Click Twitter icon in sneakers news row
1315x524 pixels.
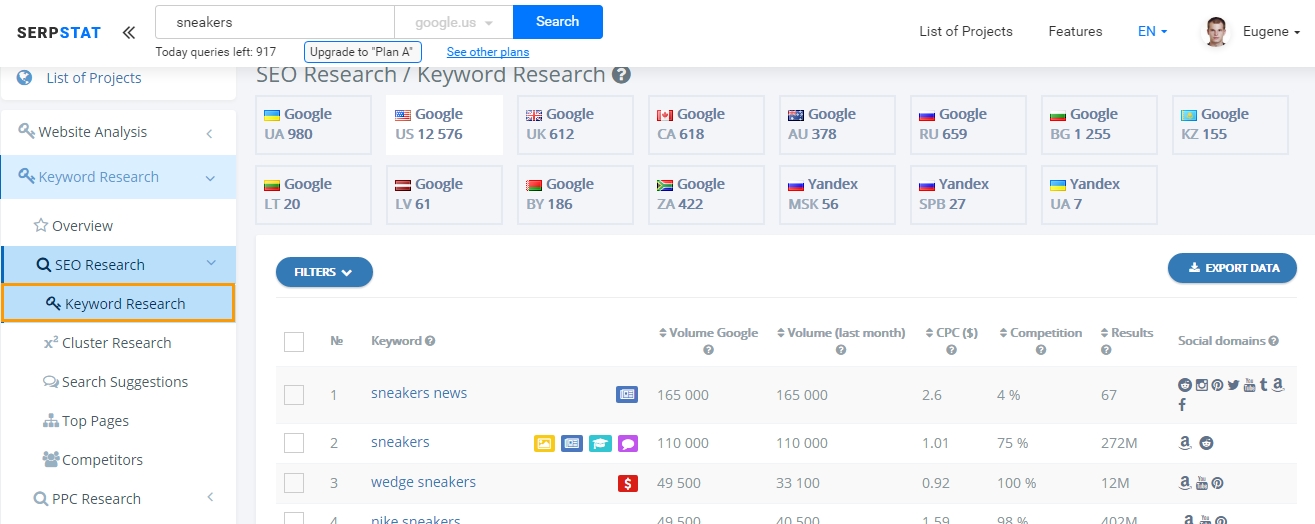pyautogui.click(x=1233, y=385)
